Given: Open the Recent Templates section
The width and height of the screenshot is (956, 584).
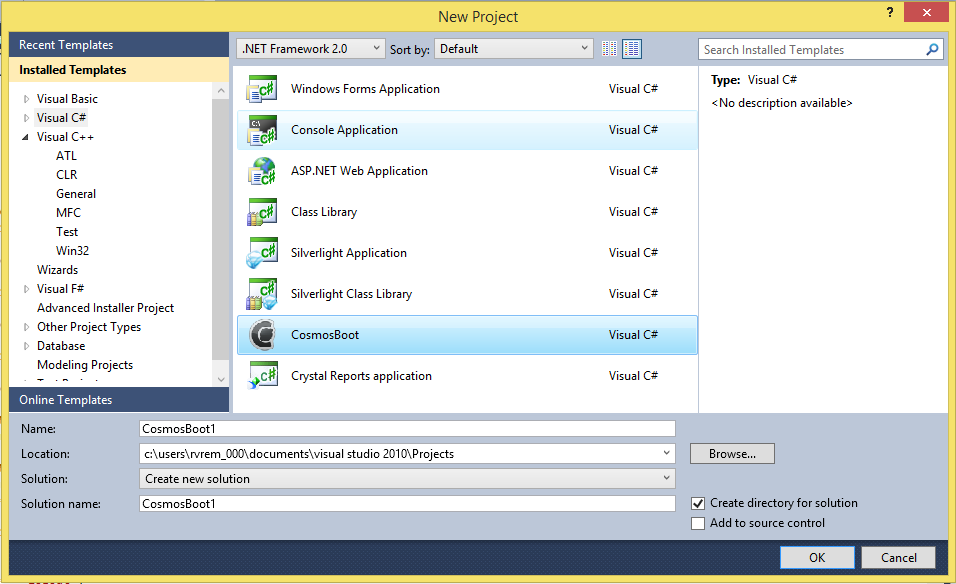Looking at the screenshot, I should pos(119,45).
